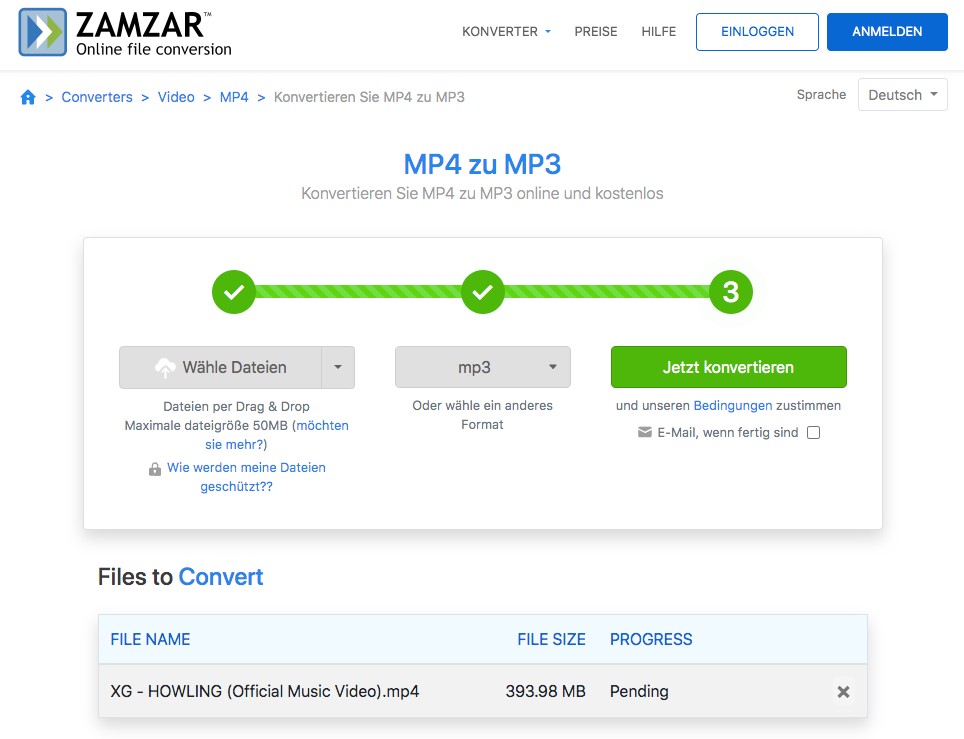The image size is (964, 739).
Task: Click the step 3 circle indicator
Action: (x=730, y=292)
